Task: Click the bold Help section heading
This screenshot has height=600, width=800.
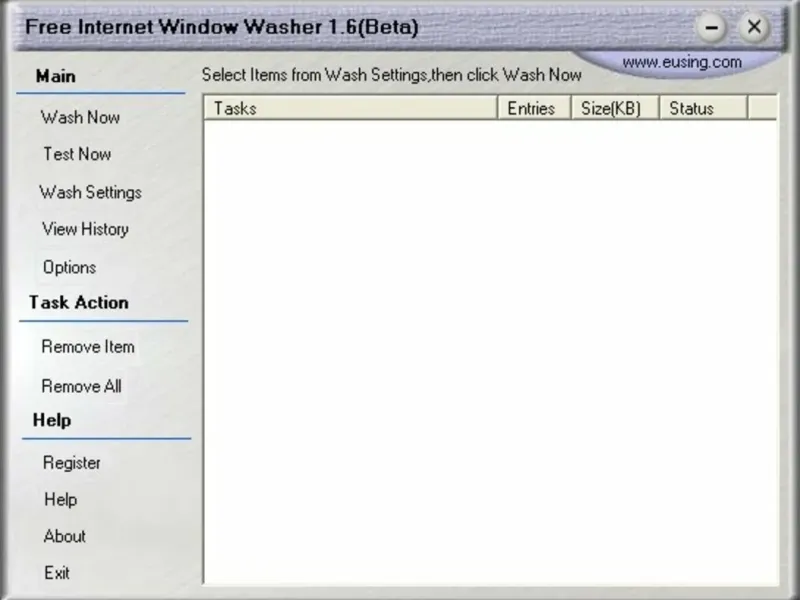Action: (52, 420)
